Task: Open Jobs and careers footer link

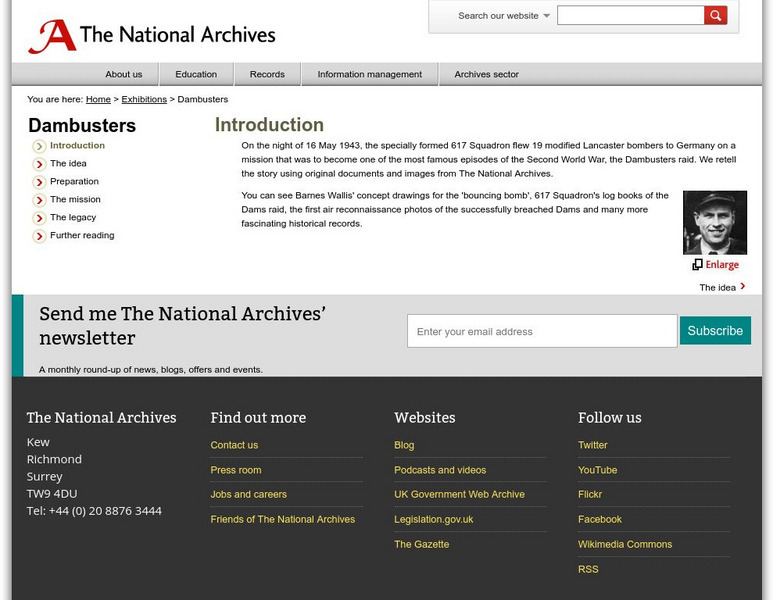Action: (x=248, y=494)
